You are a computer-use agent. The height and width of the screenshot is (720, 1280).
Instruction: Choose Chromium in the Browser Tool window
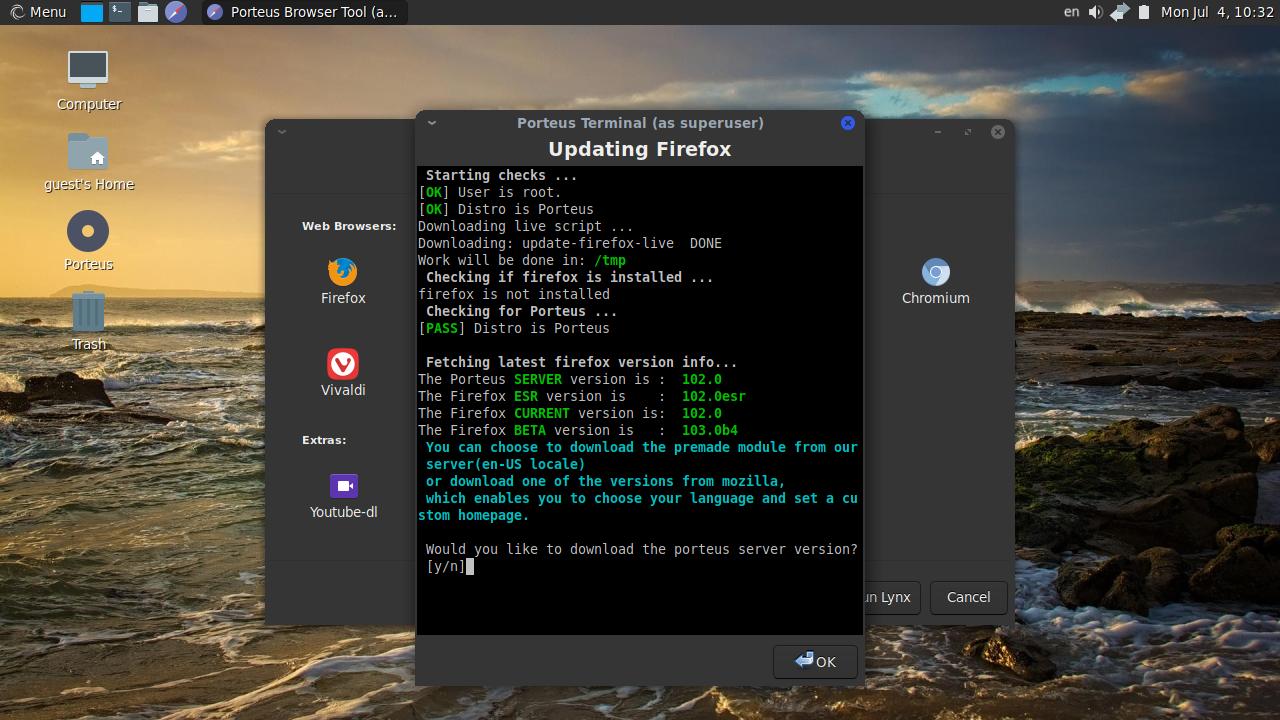pos(936,281)
